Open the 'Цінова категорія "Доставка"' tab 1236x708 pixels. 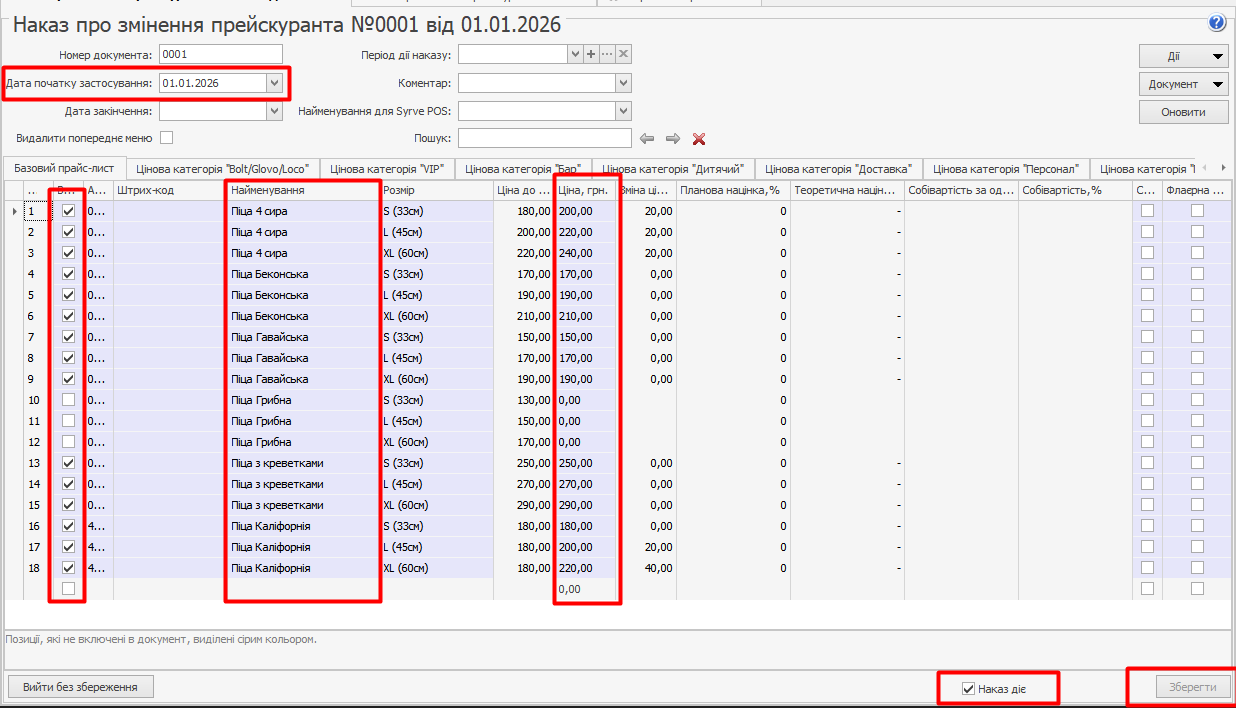click(x=838, y=169)
